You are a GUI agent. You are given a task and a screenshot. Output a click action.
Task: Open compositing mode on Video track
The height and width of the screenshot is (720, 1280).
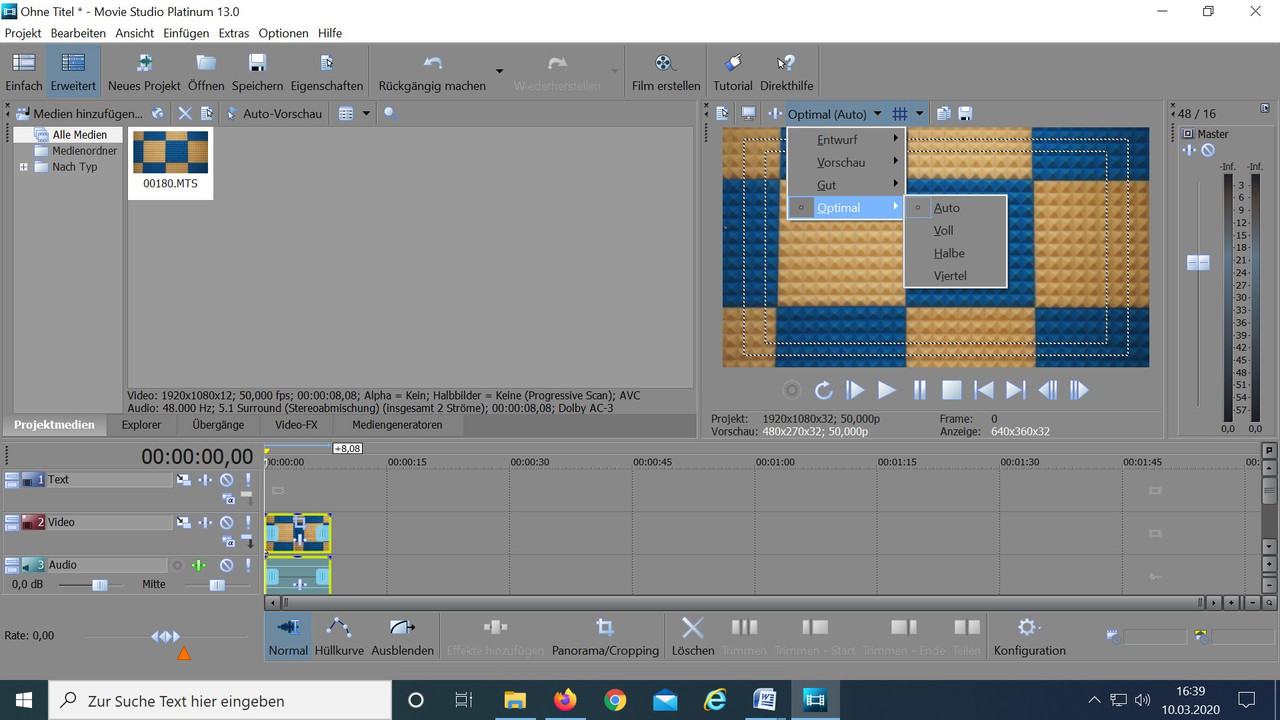tap(228, 541)
